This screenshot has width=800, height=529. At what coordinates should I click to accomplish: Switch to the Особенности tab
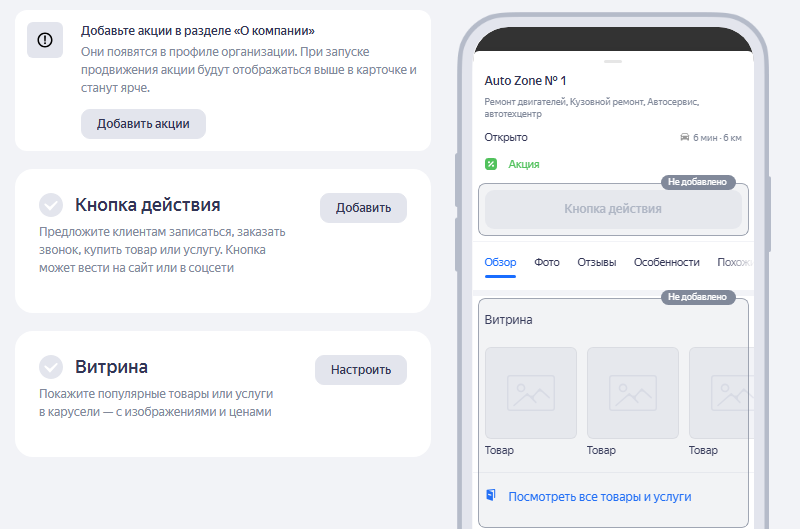[666, 262]
